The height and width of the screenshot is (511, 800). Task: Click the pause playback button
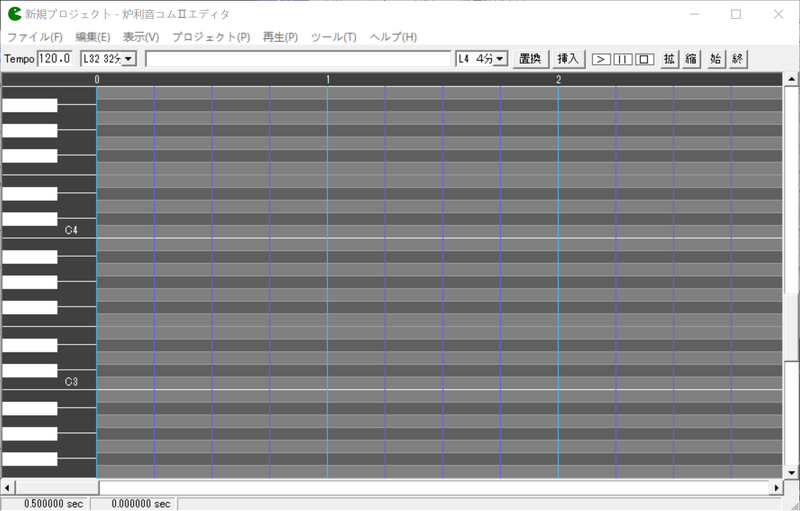(x=623, y=59)
